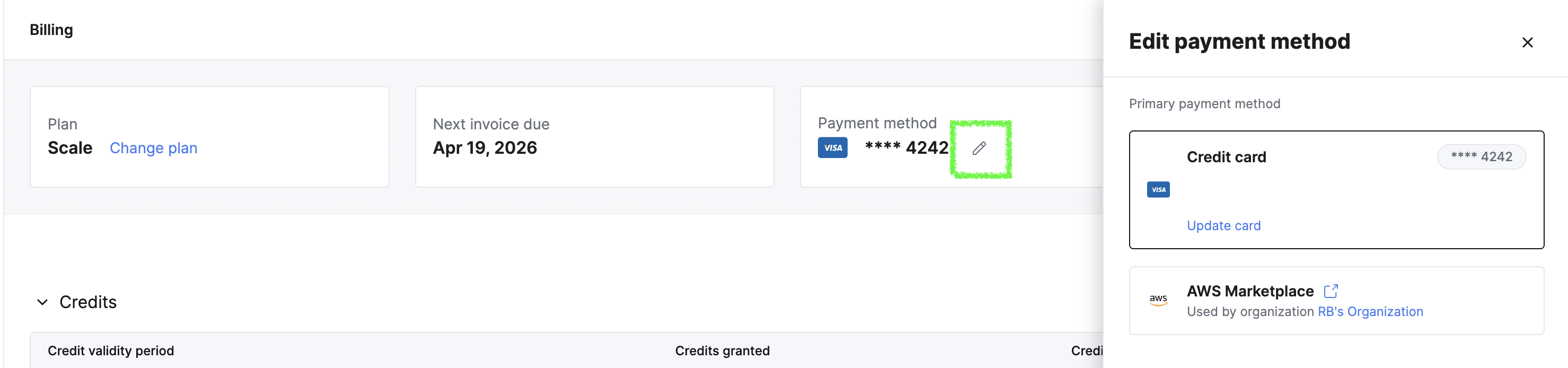Open AWS Marketplace external link icon
Viewport: 1568px width, 368px height.
coord(1331,291)
